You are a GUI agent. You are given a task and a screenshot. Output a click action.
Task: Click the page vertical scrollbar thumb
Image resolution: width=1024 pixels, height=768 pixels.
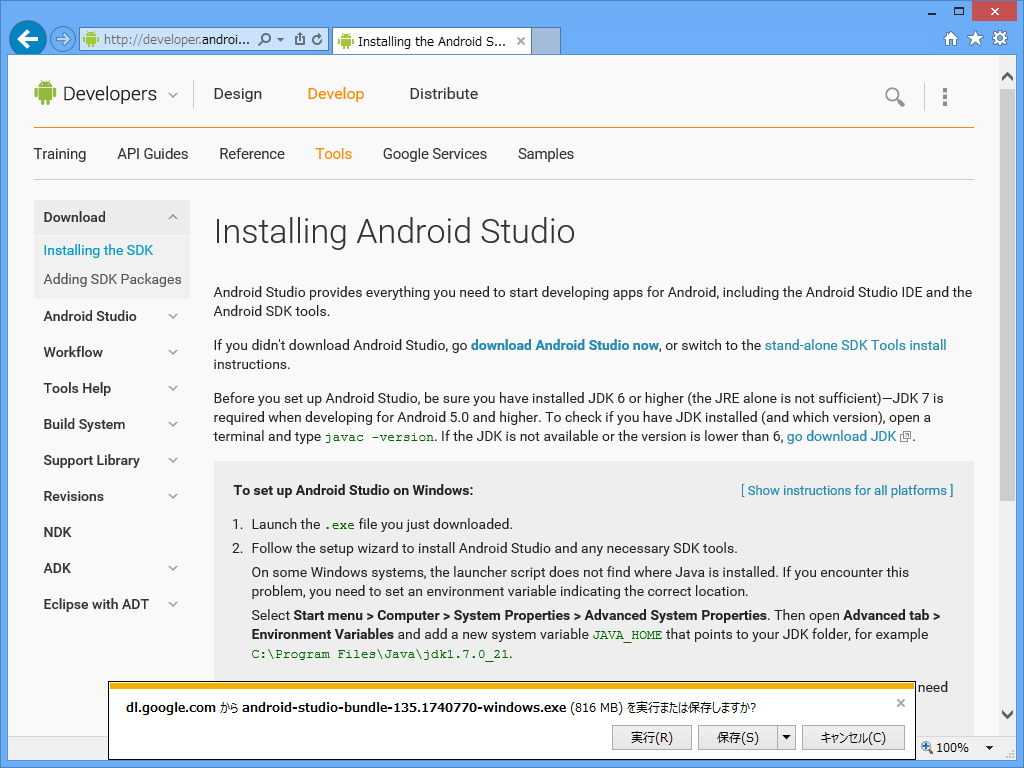[x=1007, y=295]
